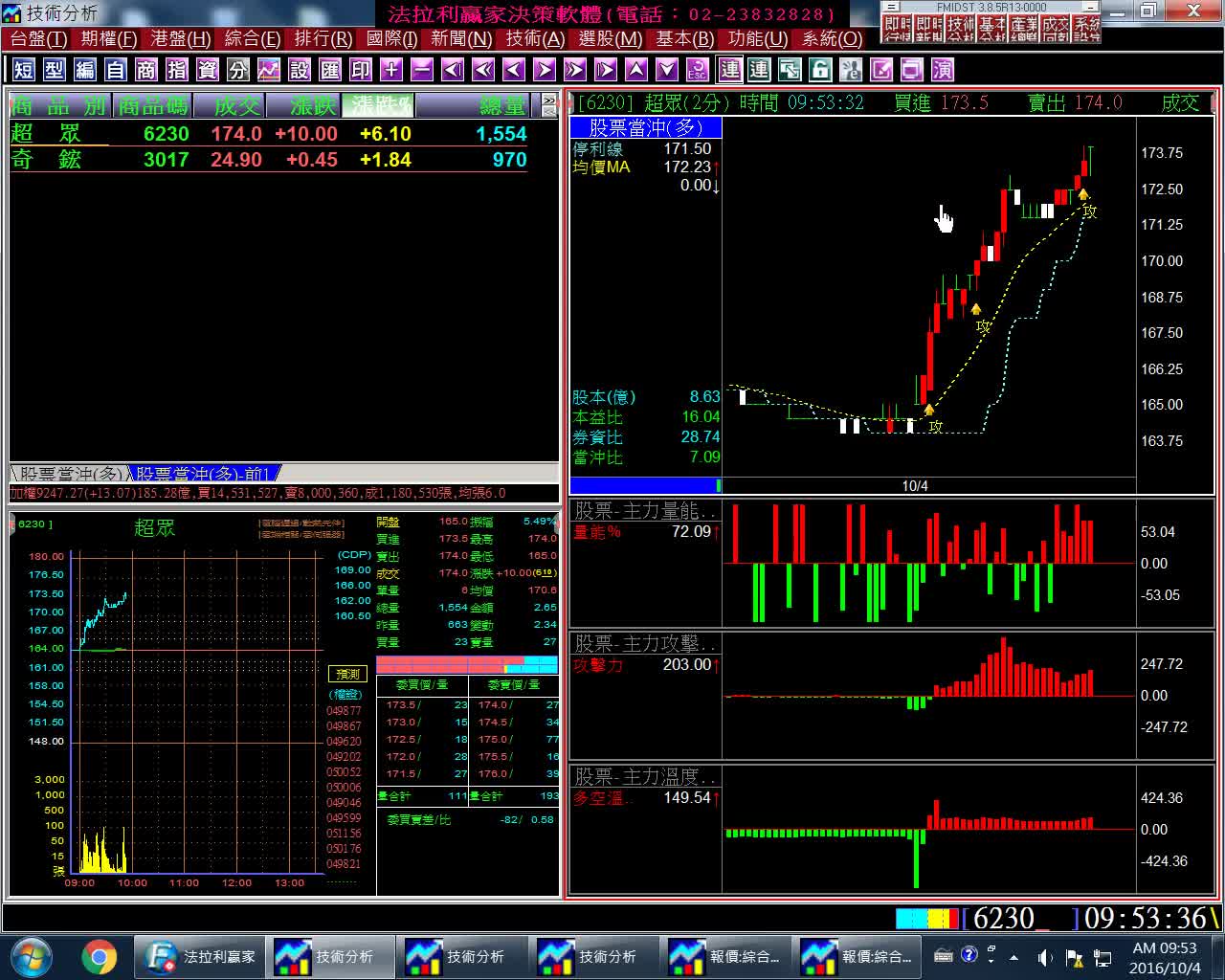Click the 指 indicator toolbar icon

click(177, 70)
